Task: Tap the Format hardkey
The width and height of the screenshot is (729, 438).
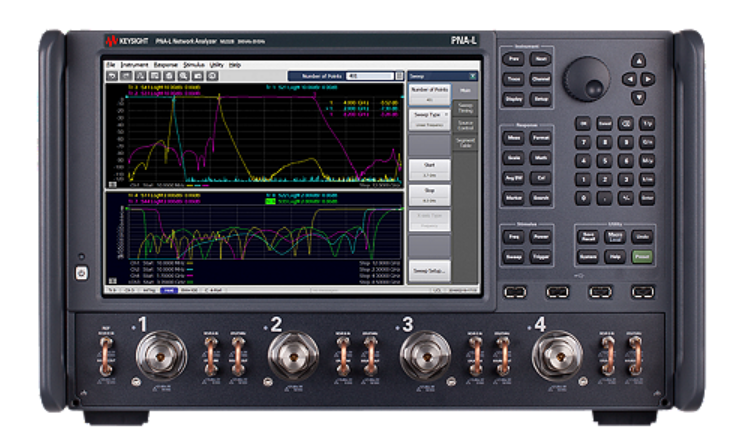Action: coord(540,138)
